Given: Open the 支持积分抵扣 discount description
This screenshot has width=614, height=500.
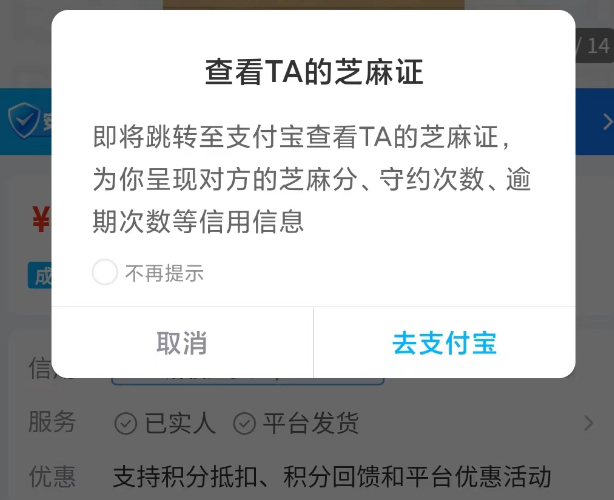Looking at the screenshot, I should point(332,477).
